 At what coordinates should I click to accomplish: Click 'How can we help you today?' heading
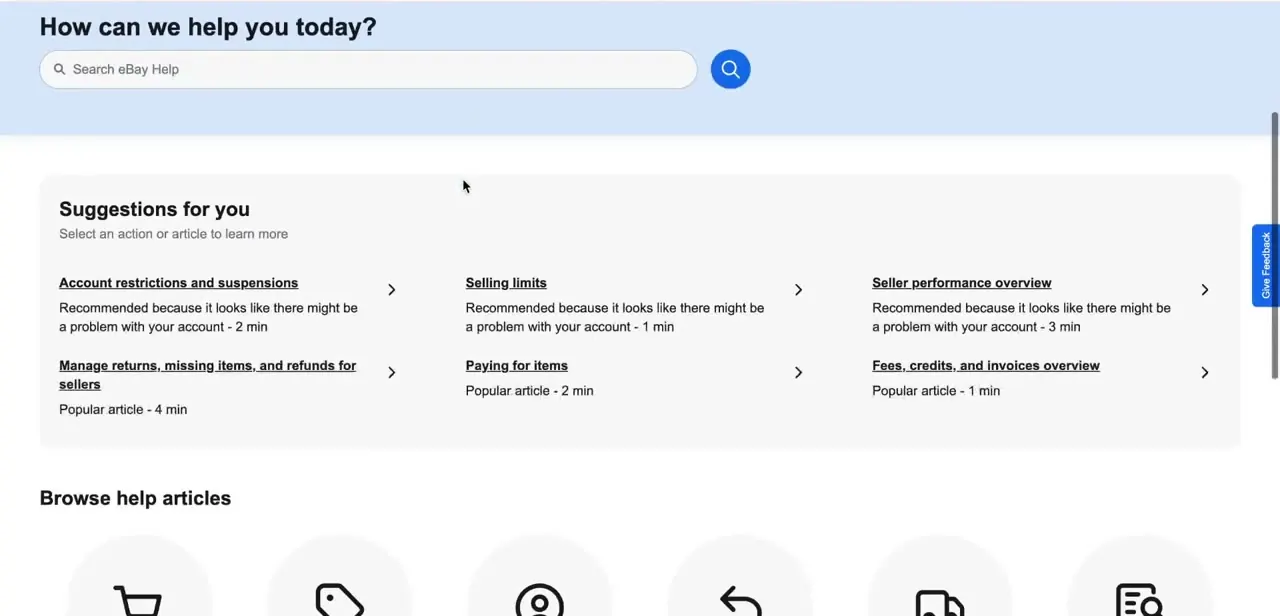point(208,27)
